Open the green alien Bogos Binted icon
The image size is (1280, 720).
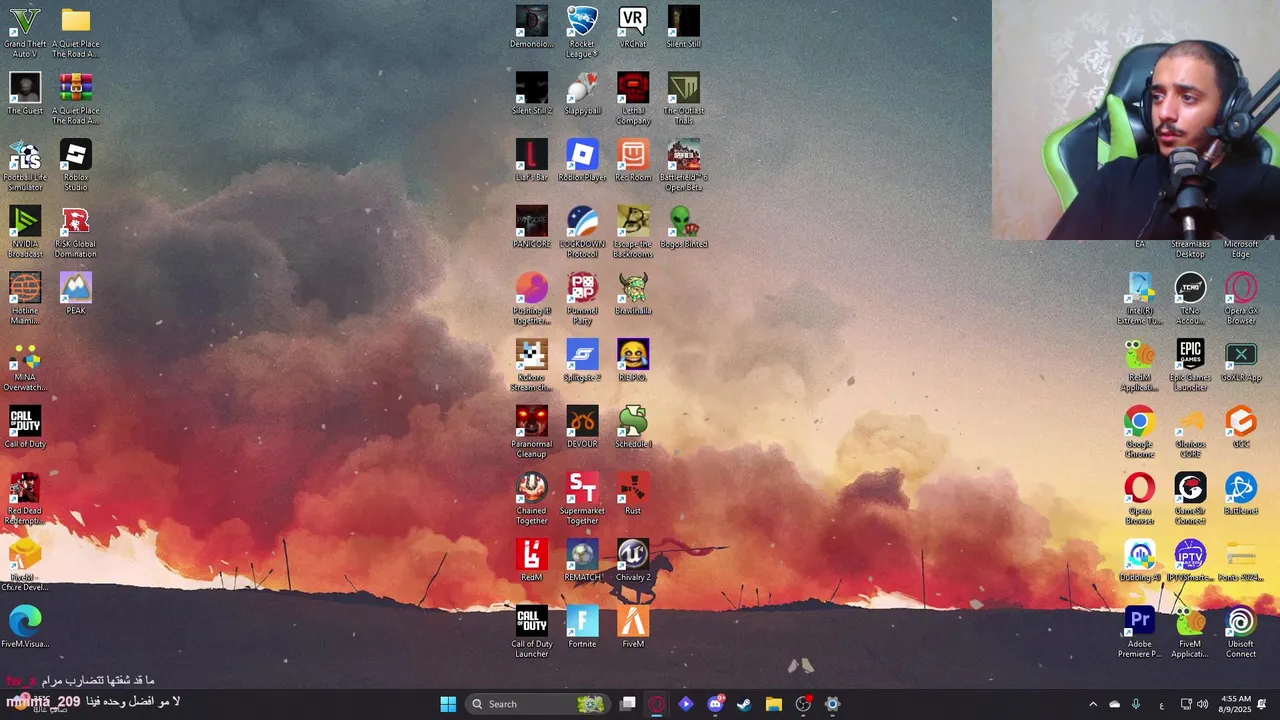pos(684,226)
